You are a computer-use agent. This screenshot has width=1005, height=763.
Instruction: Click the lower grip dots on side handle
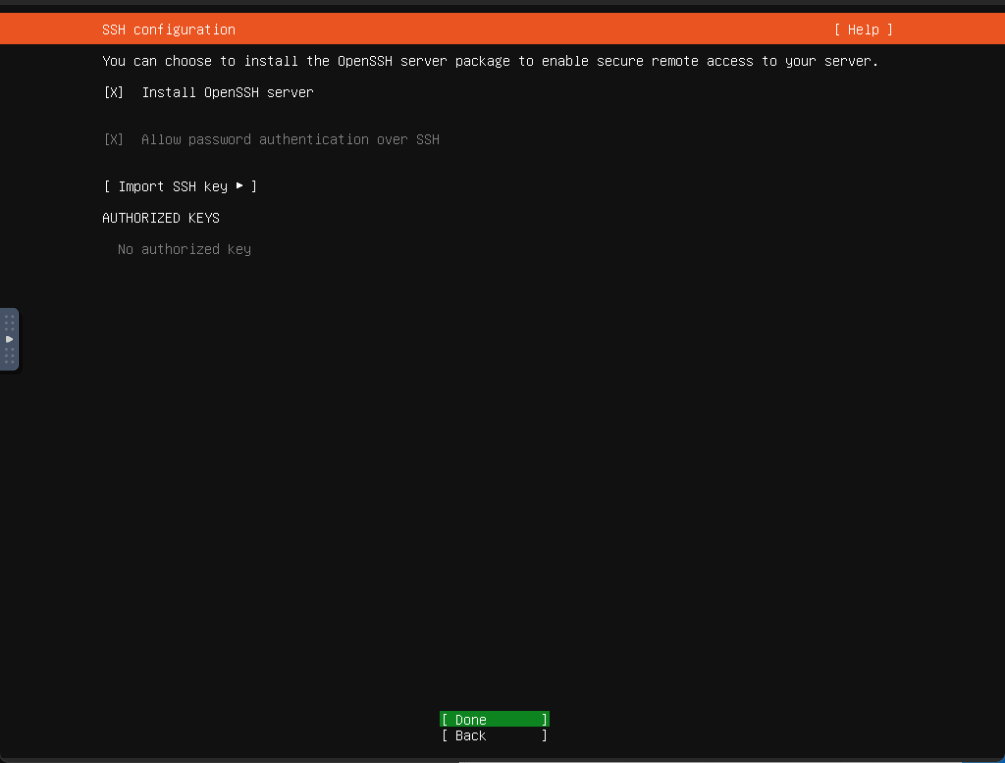tap(9, 356)
